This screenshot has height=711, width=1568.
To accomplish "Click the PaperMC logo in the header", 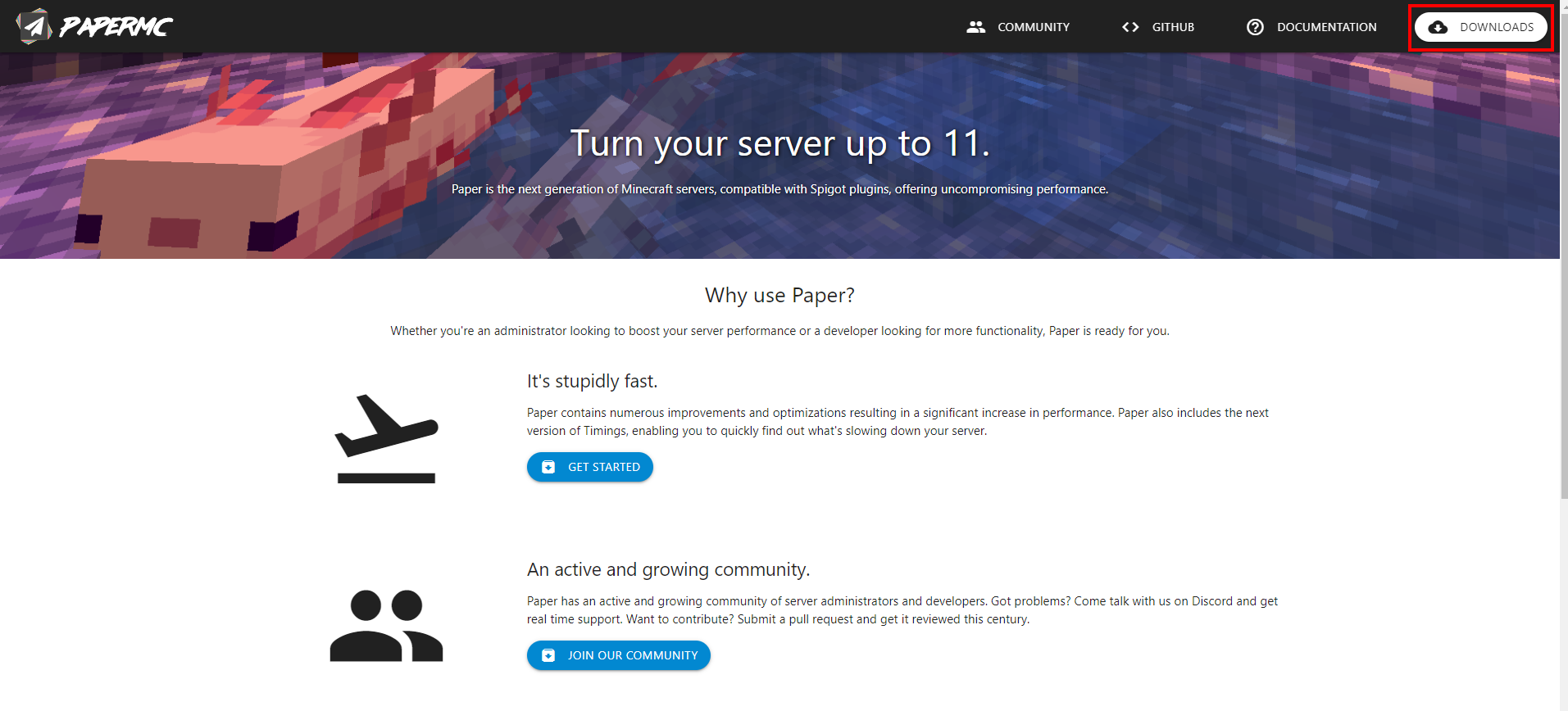I will pyautogui.click(x=94, y=26).
